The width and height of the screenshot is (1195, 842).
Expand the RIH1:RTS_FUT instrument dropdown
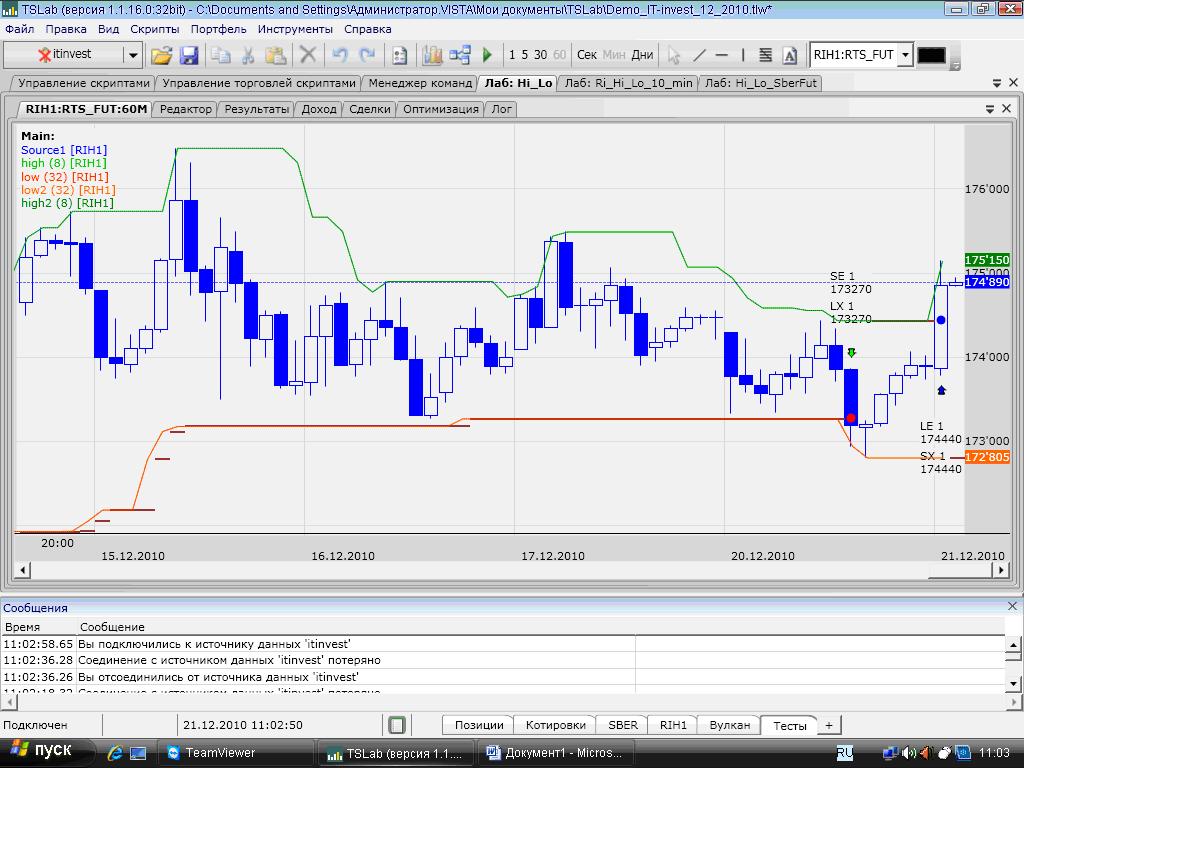click(x=905, y=55)
